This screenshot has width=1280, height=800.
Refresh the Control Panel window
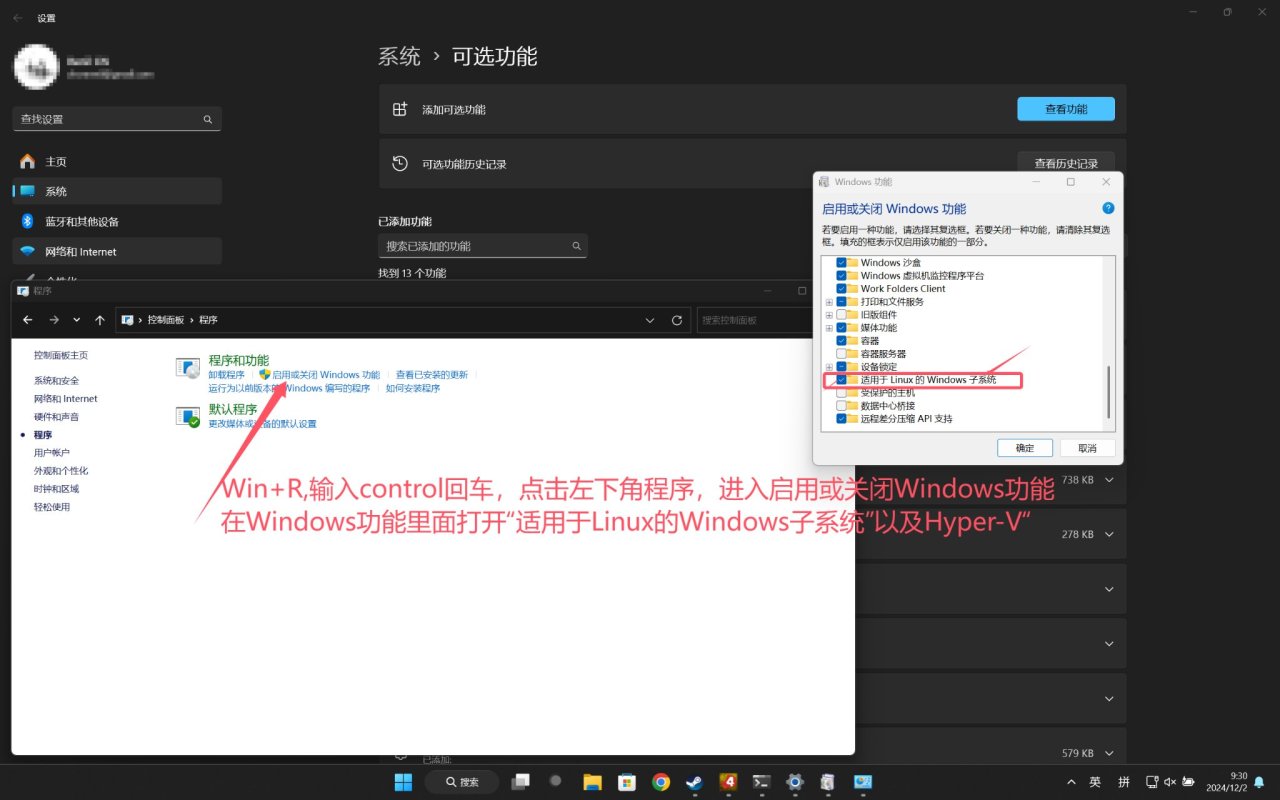tap(677, 320)
